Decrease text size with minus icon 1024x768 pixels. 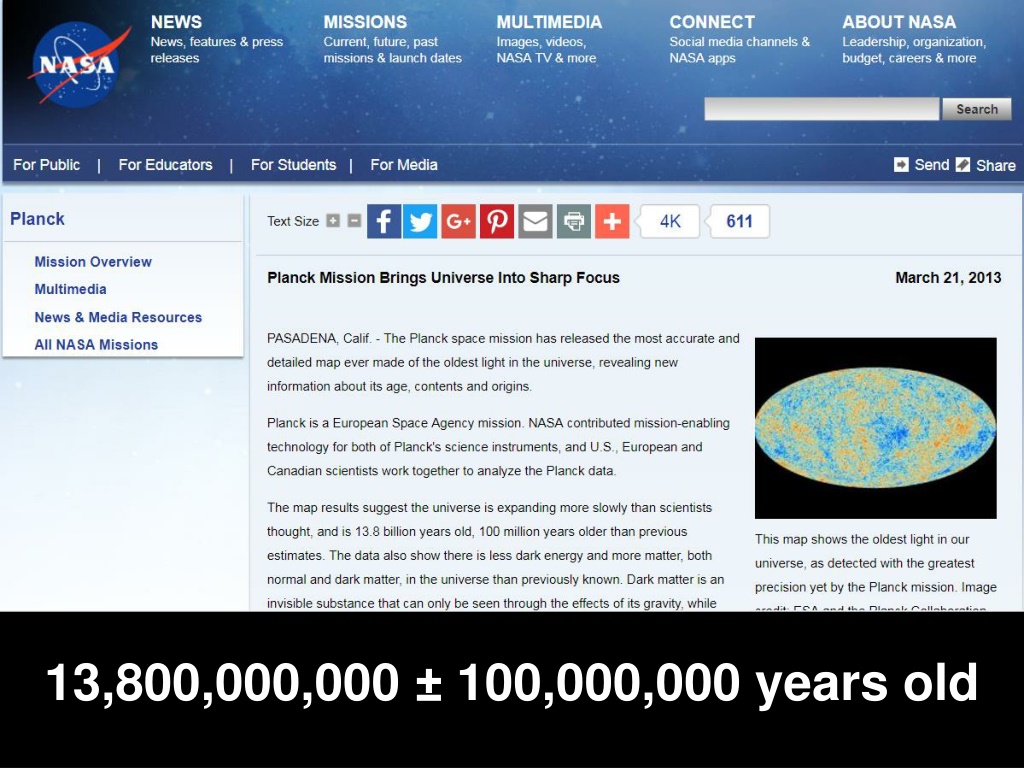[354, 221]
